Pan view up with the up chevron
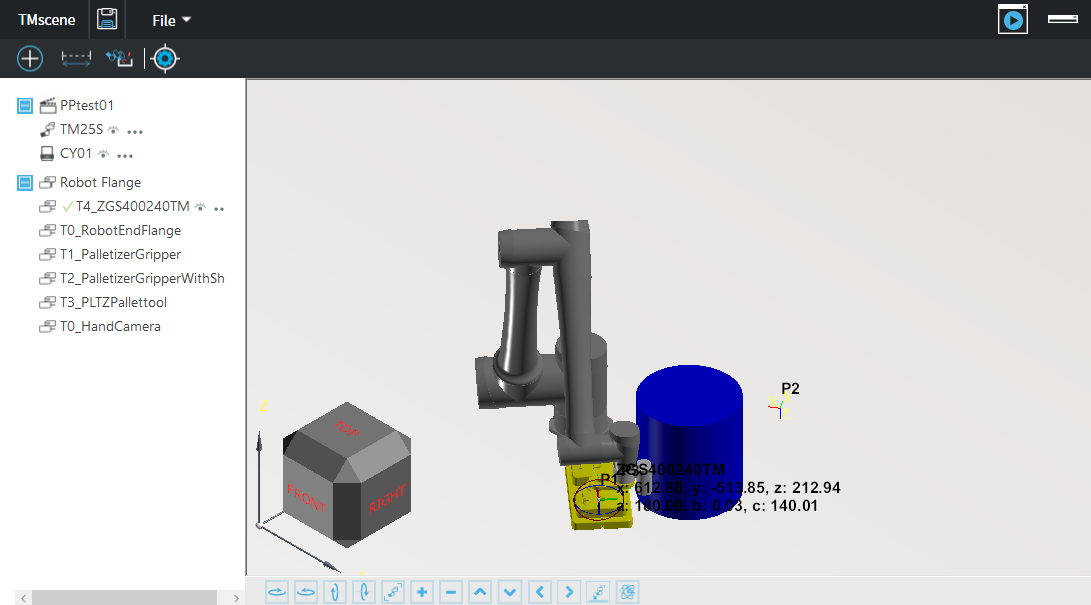Screen dimensions: 1091x605 [481, 592]
